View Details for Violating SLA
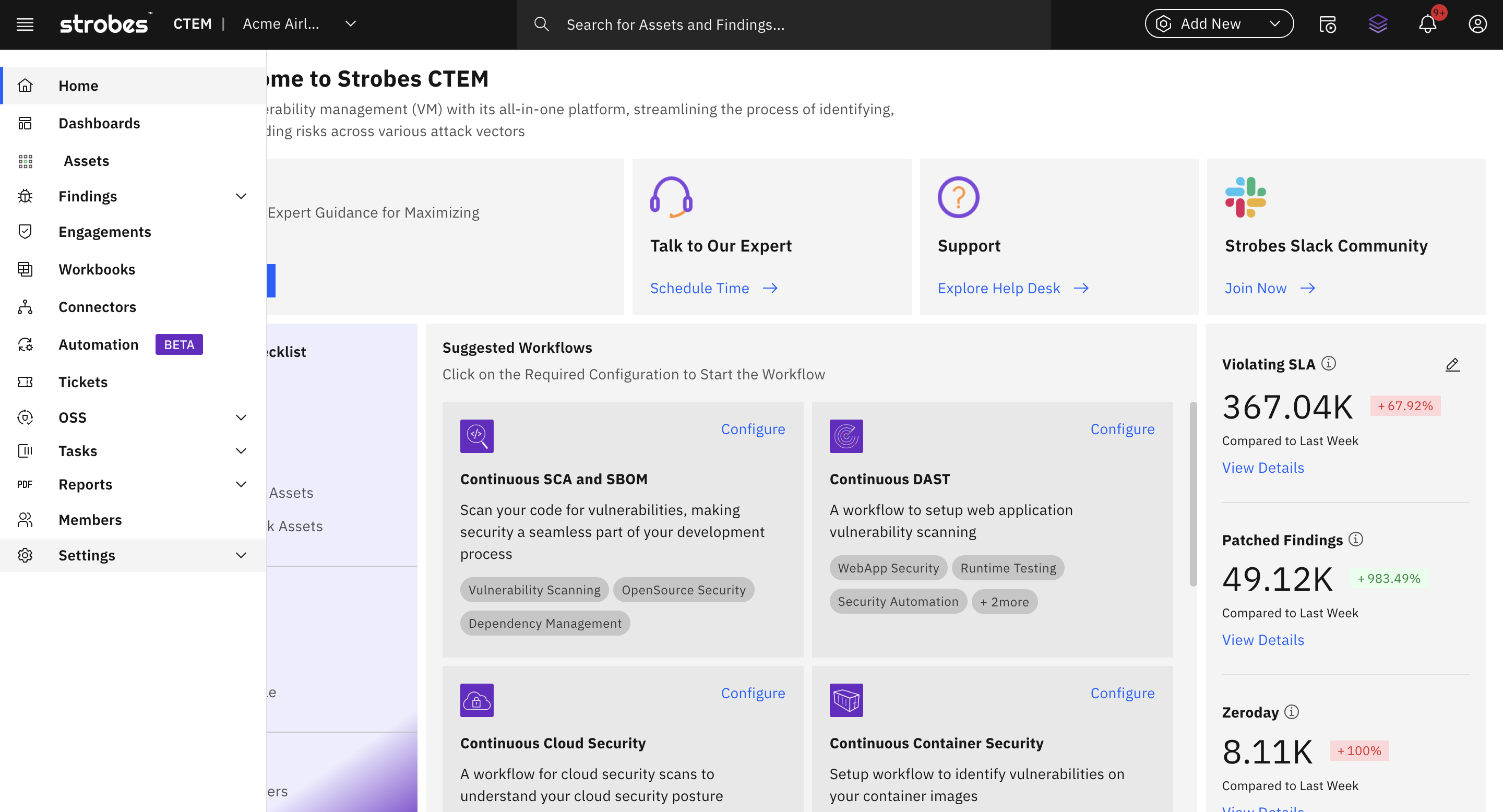This screenshot has height=812, width=1503. (x=1262, y=468)
